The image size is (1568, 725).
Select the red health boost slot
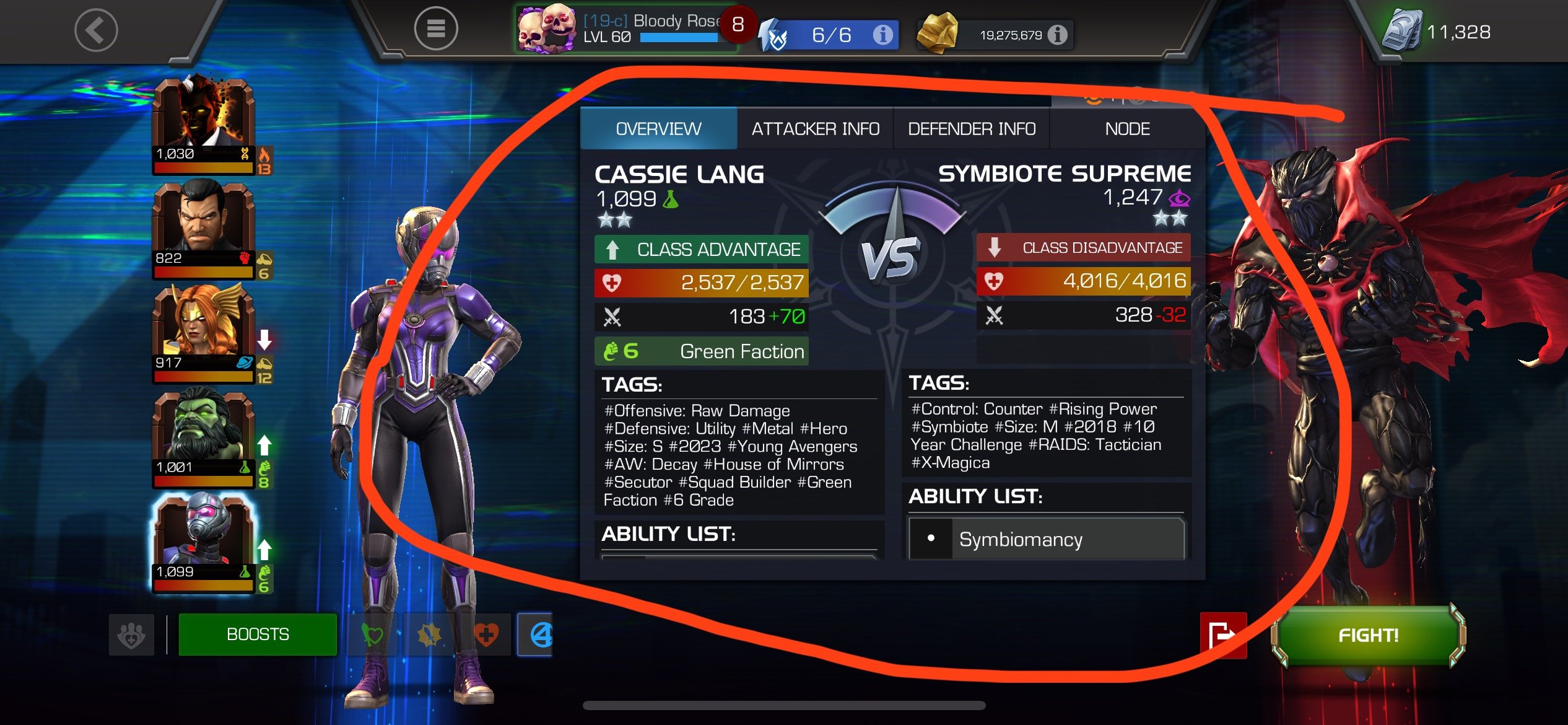[486, 635]
